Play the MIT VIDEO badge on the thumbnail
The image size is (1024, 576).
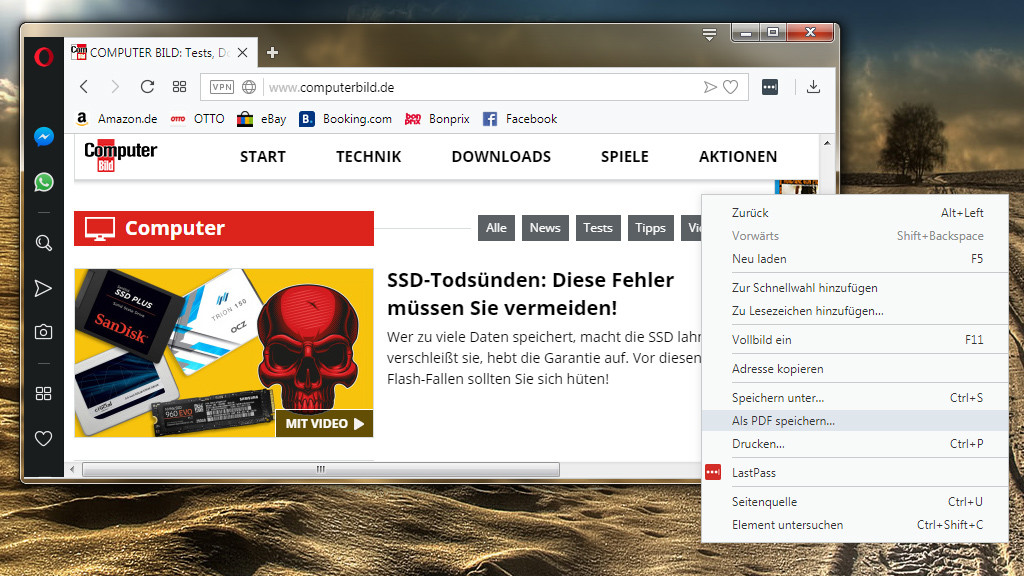(x=325, y=424)
